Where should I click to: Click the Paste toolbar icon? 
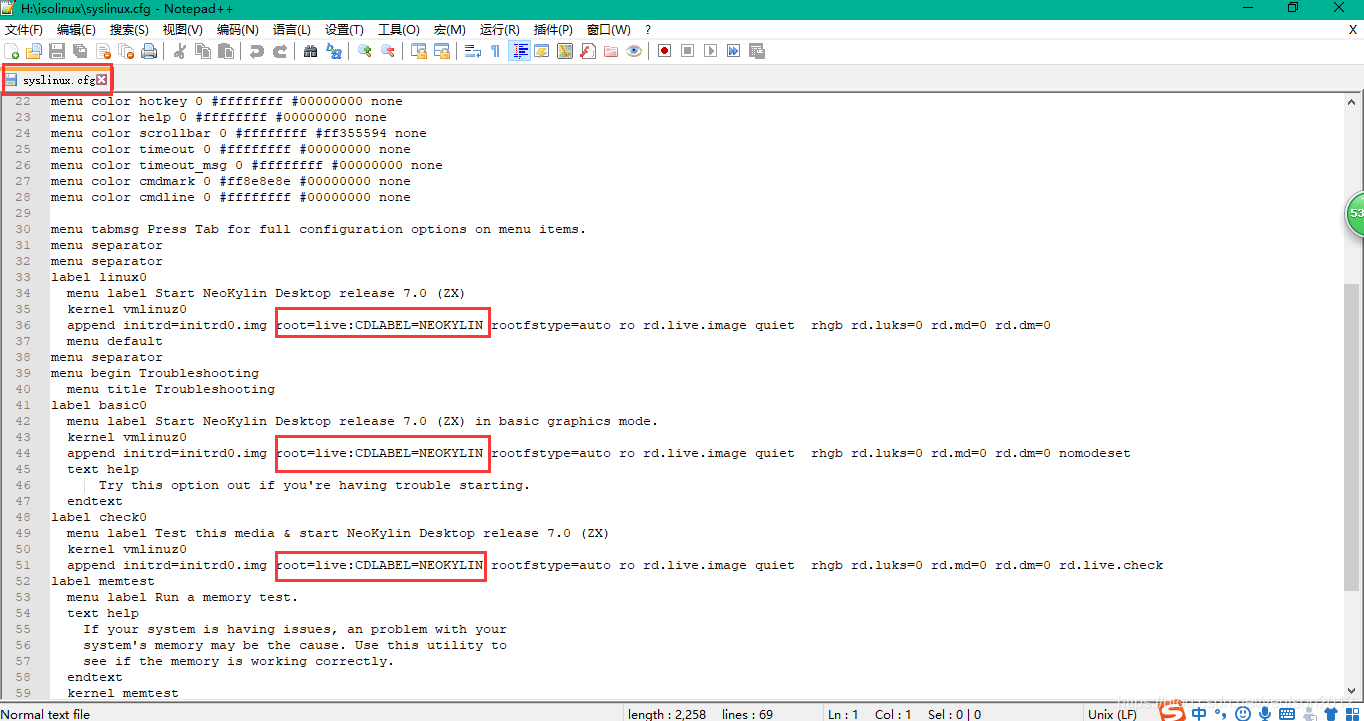point(226,51)
